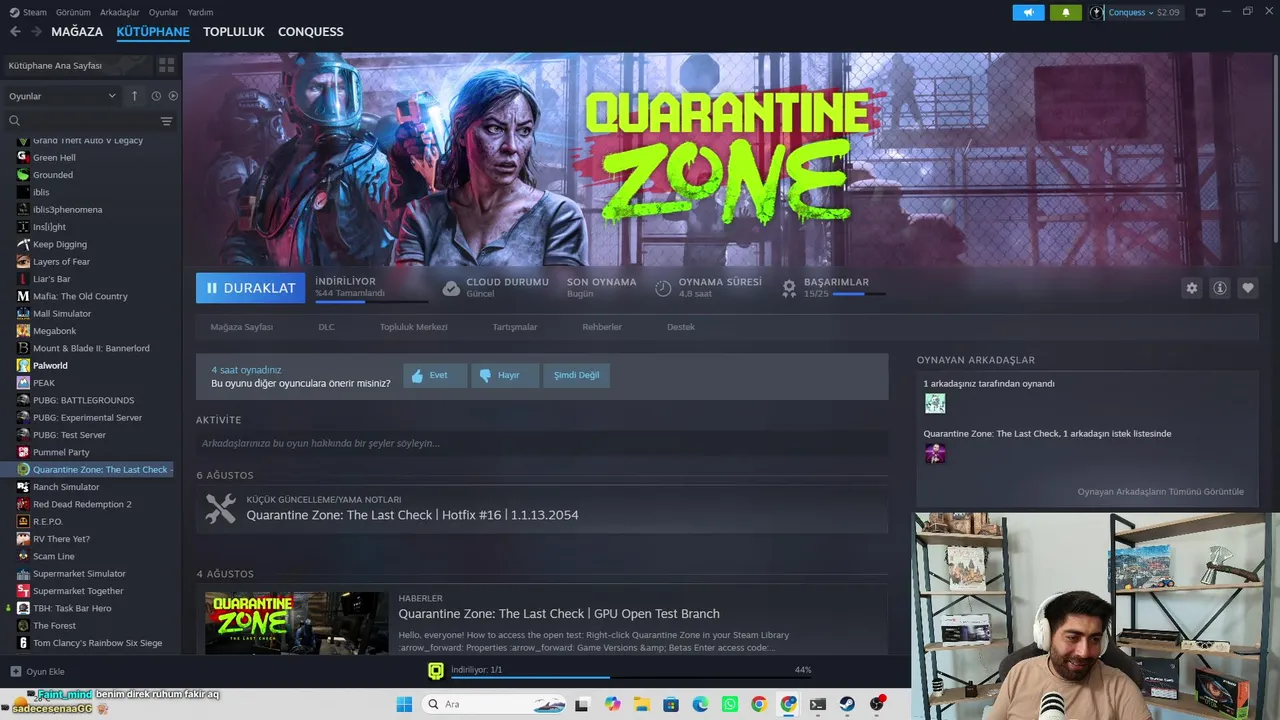The image size is (1280, 720).
Task: Open the game settings gear icon
Action: (1191, 288)
